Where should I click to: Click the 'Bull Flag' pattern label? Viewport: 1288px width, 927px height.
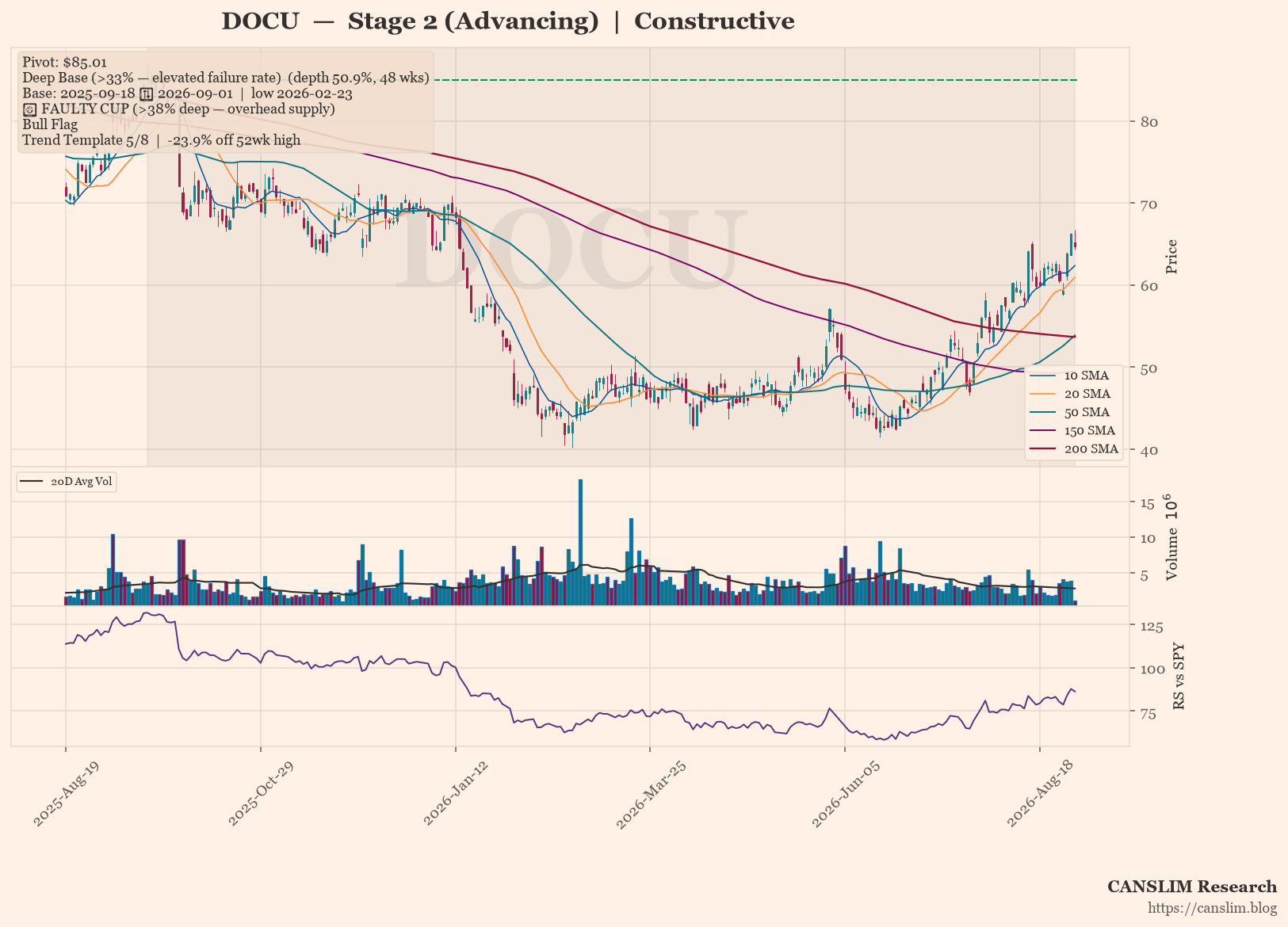coord(50,124)
